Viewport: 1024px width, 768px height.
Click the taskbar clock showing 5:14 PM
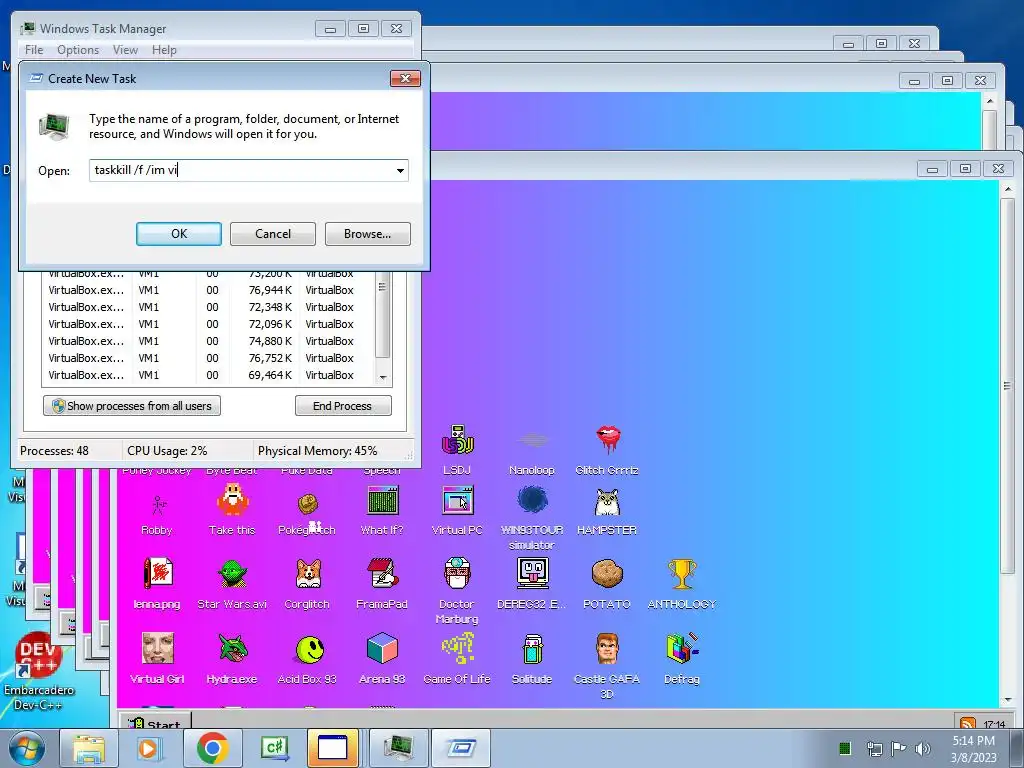[973, 748]
